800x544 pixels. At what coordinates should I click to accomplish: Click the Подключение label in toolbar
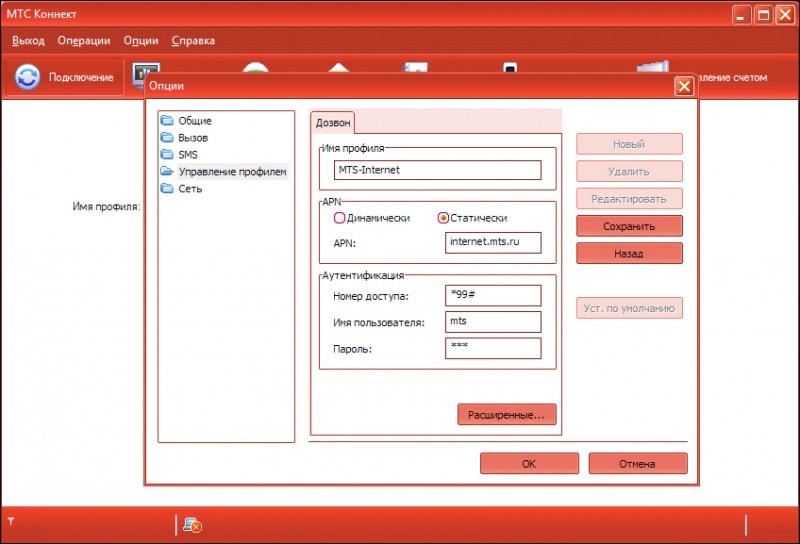pos(81,77)
